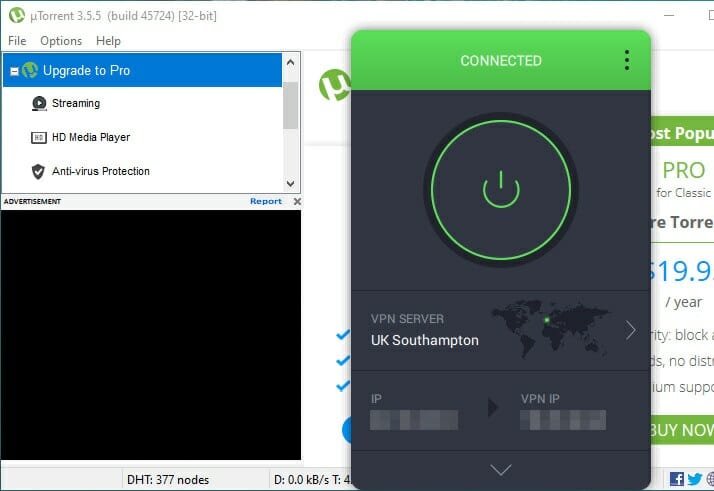The image size is (714, 491).
Task: Open the Facebook icon in status bar
Action: click(677, 479)
